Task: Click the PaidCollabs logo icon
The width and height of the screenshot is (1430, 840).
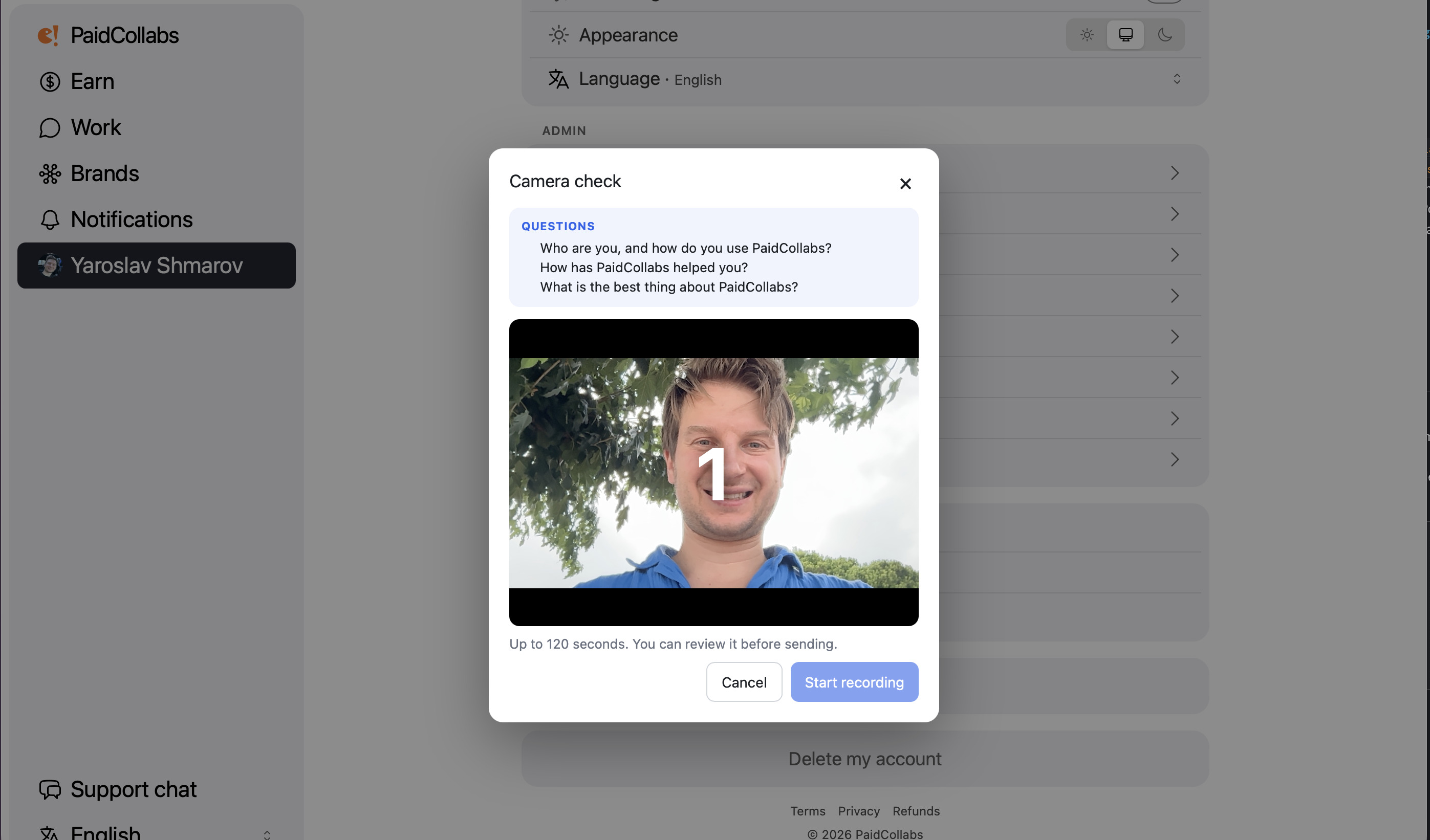Action: click(x=48, y=35)
